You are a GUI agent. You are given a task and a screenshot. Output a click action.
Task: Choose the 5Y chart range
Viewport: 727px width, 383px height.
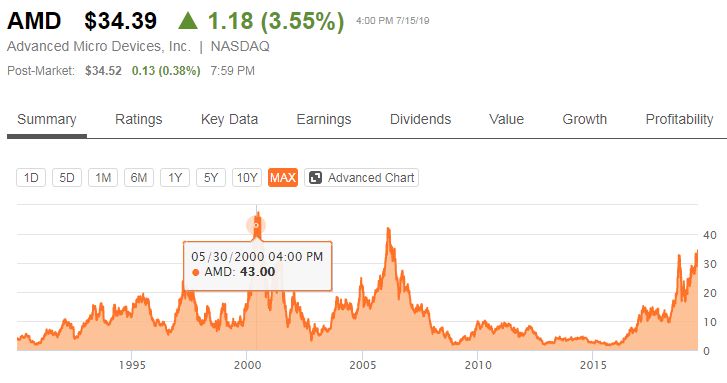pos(211,178)
